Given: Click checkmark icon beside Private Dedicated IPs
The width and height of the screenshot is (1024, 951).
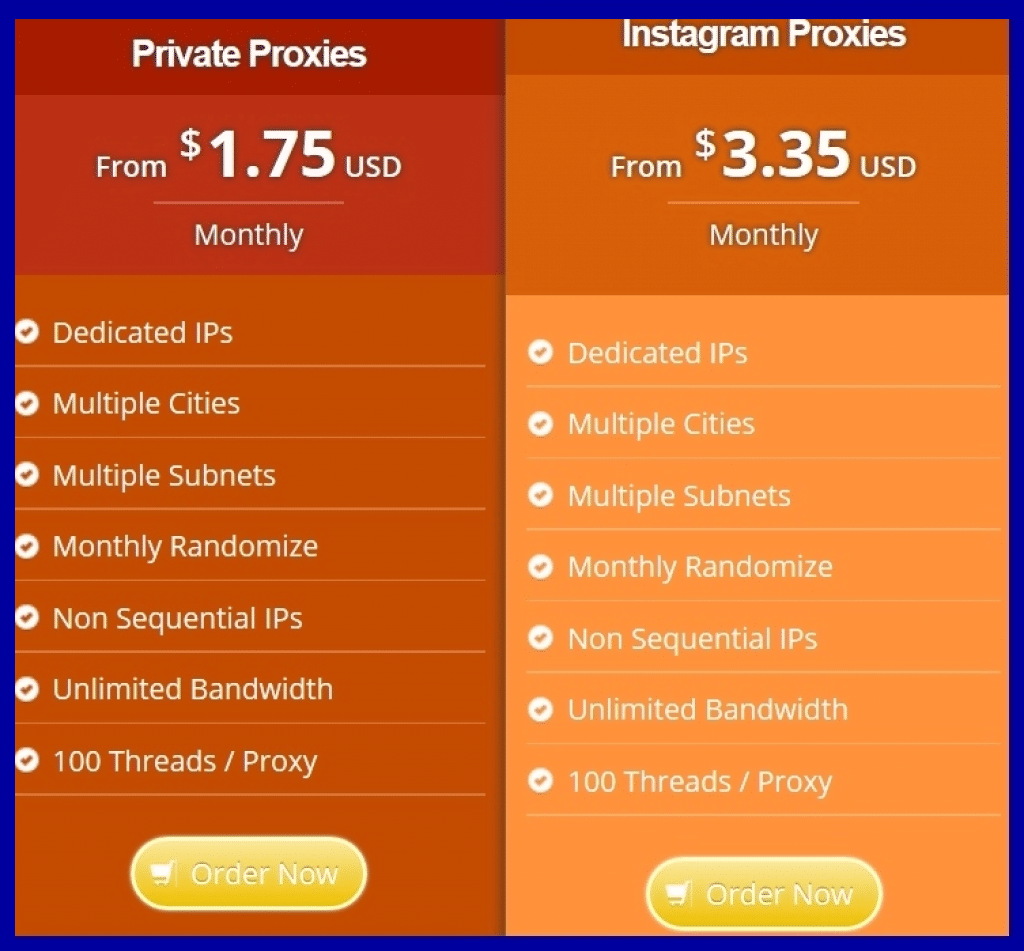Looking at the screenshot, I should point(27,332).
